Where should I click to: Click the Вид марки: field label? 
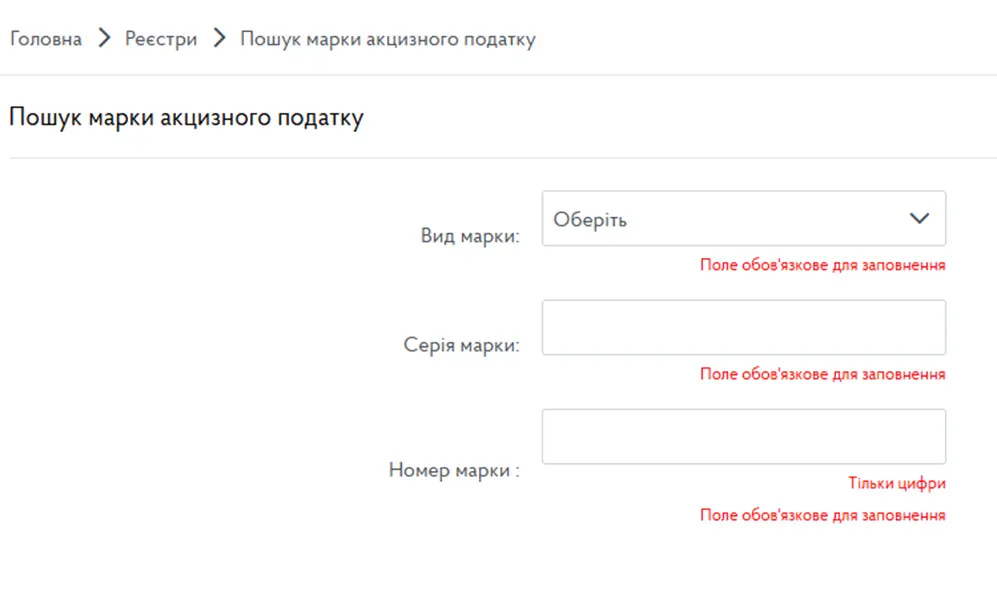tap(470, 238)
